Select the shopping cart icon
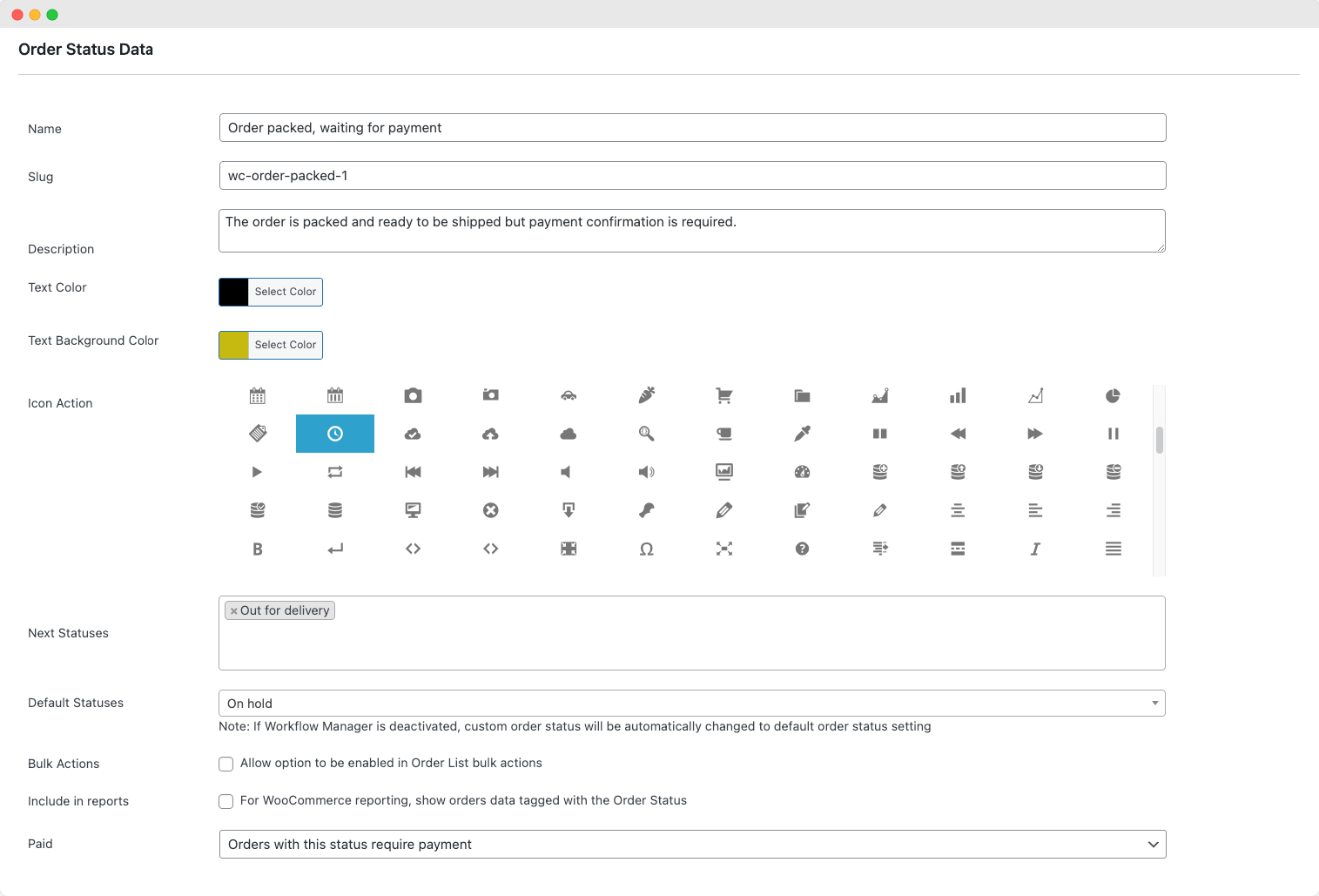This screenshot has height=896, width=1319. tap(723, 395)
